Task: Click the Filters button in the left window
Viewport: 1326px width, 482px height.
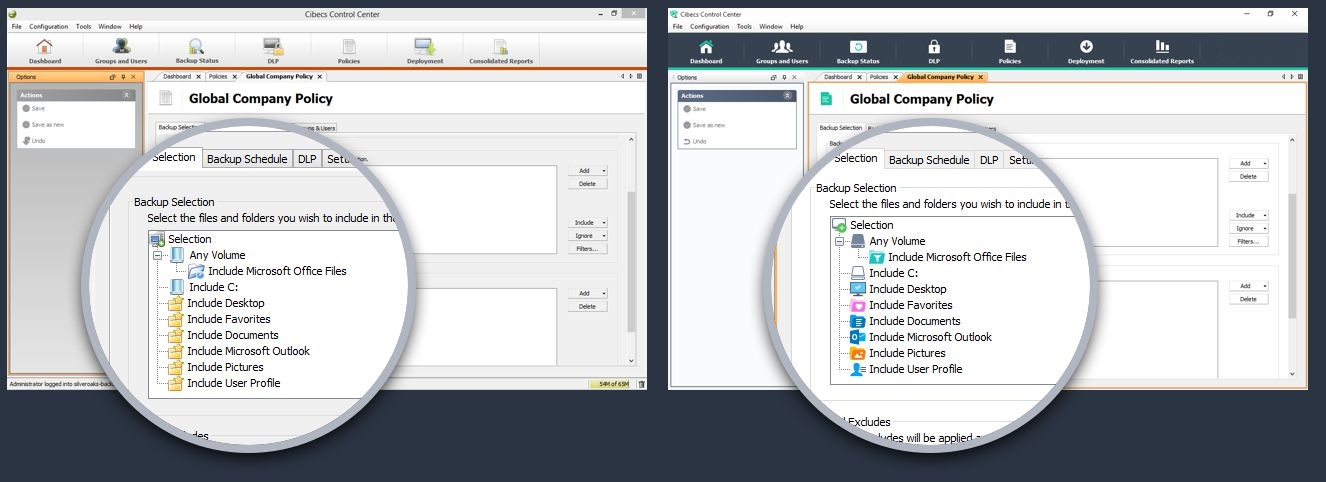Action: [x=587, y=249]
